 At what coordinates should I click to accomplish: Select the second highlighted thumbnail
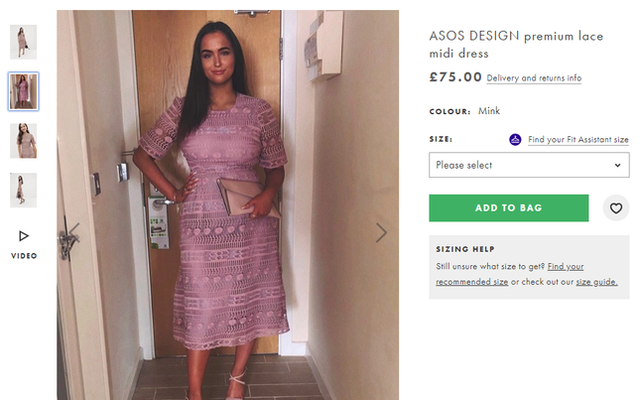pos(23,91)
